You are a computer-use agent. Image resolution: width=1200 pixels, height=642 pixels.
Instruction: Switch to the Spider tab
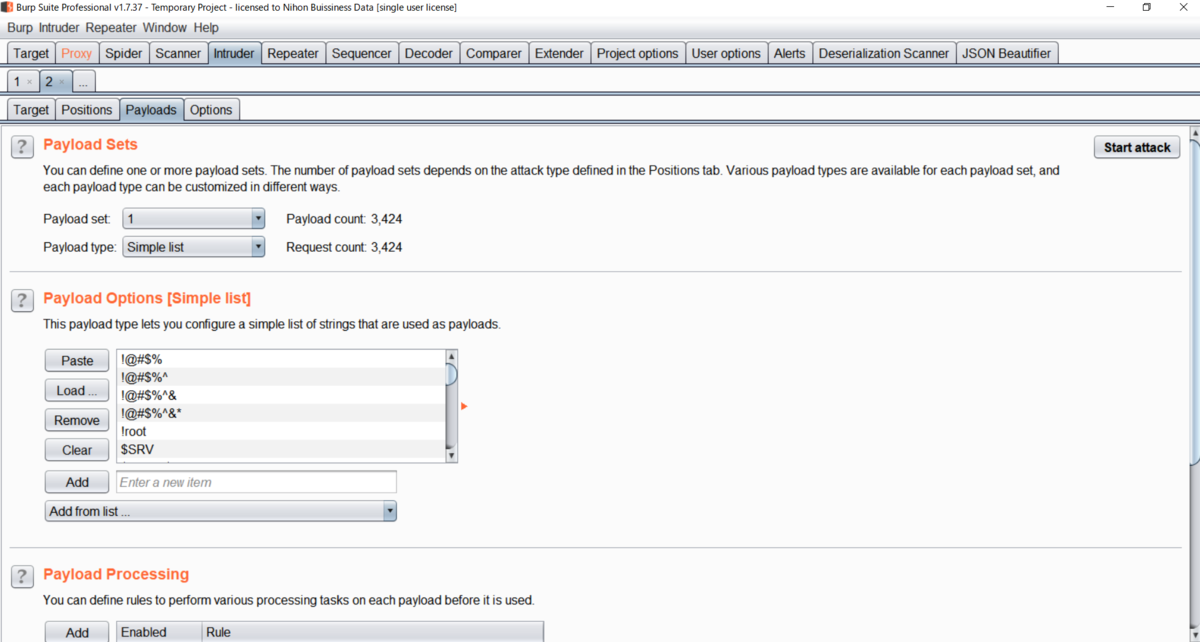click(124, 53)
